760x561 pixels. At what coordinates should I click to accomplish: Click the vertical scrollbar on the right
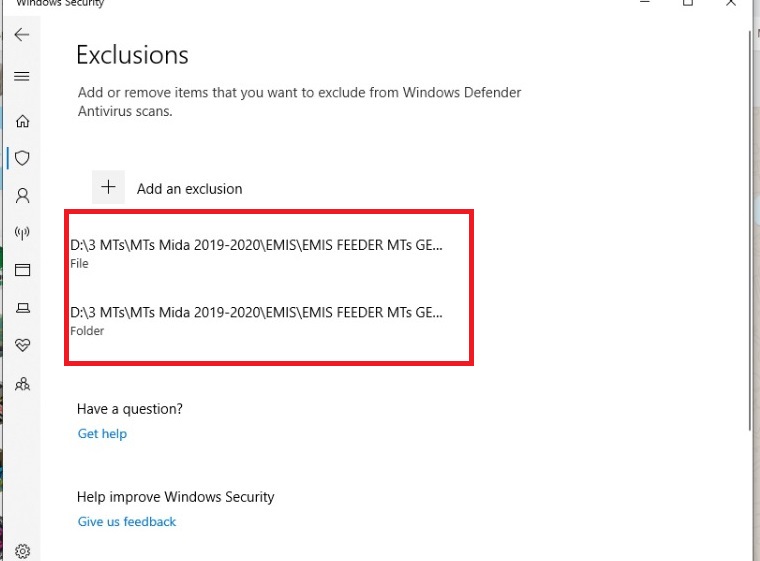750,250
